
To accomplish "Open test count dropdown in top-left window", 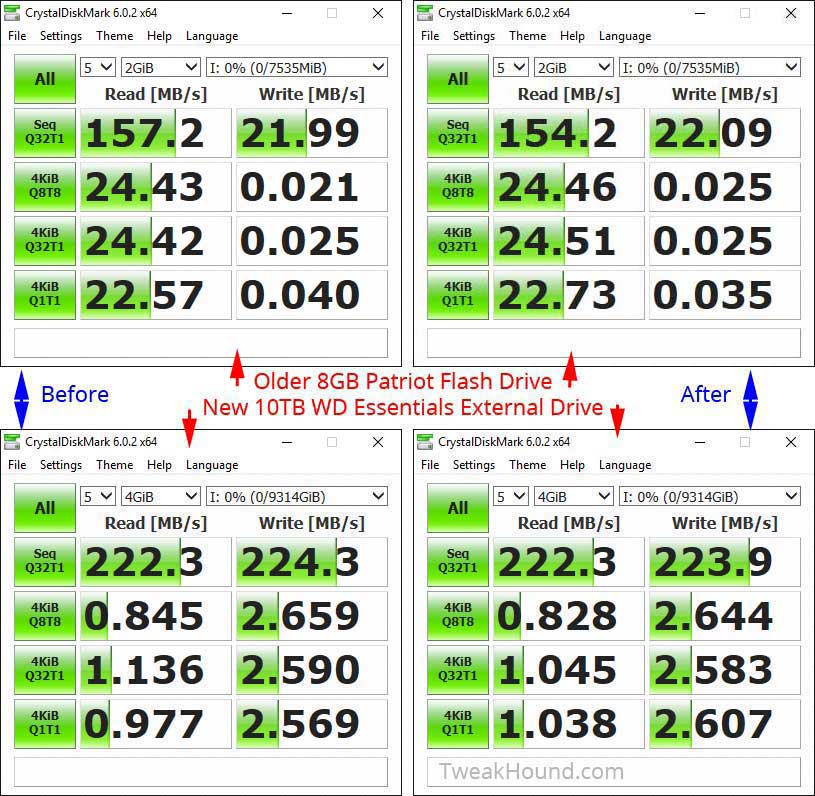I will click(98, 68).
